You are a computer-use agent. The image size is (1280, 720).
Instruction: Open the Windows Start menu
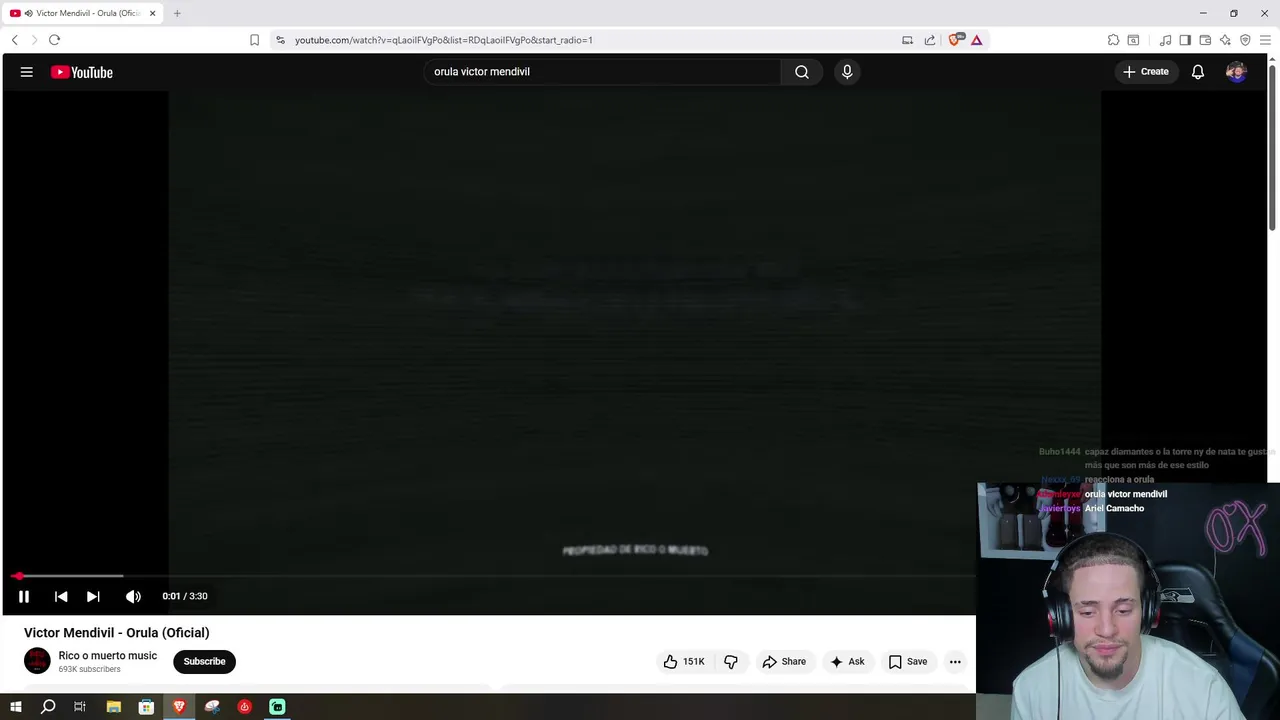click(15, 707)
